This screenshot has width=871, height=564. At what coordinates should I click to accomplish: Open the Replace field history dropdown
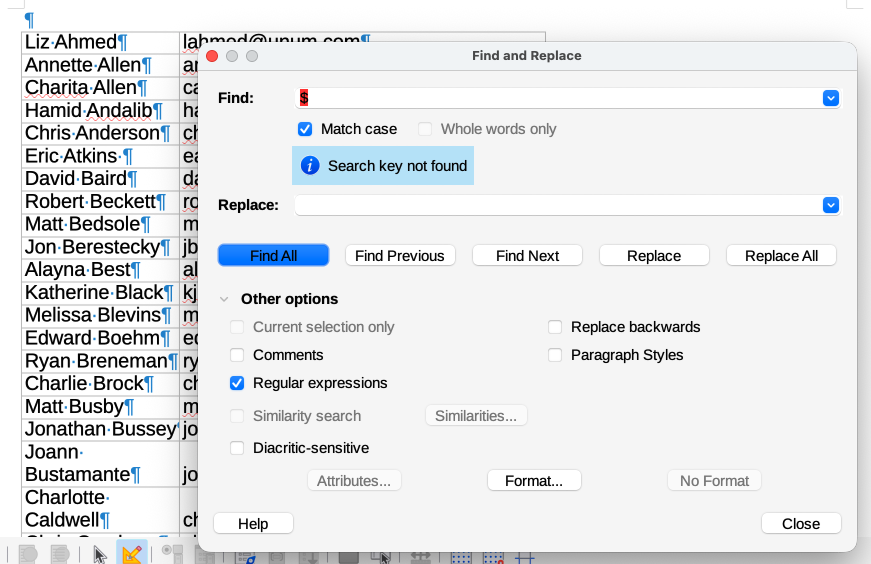coord(830,205)
